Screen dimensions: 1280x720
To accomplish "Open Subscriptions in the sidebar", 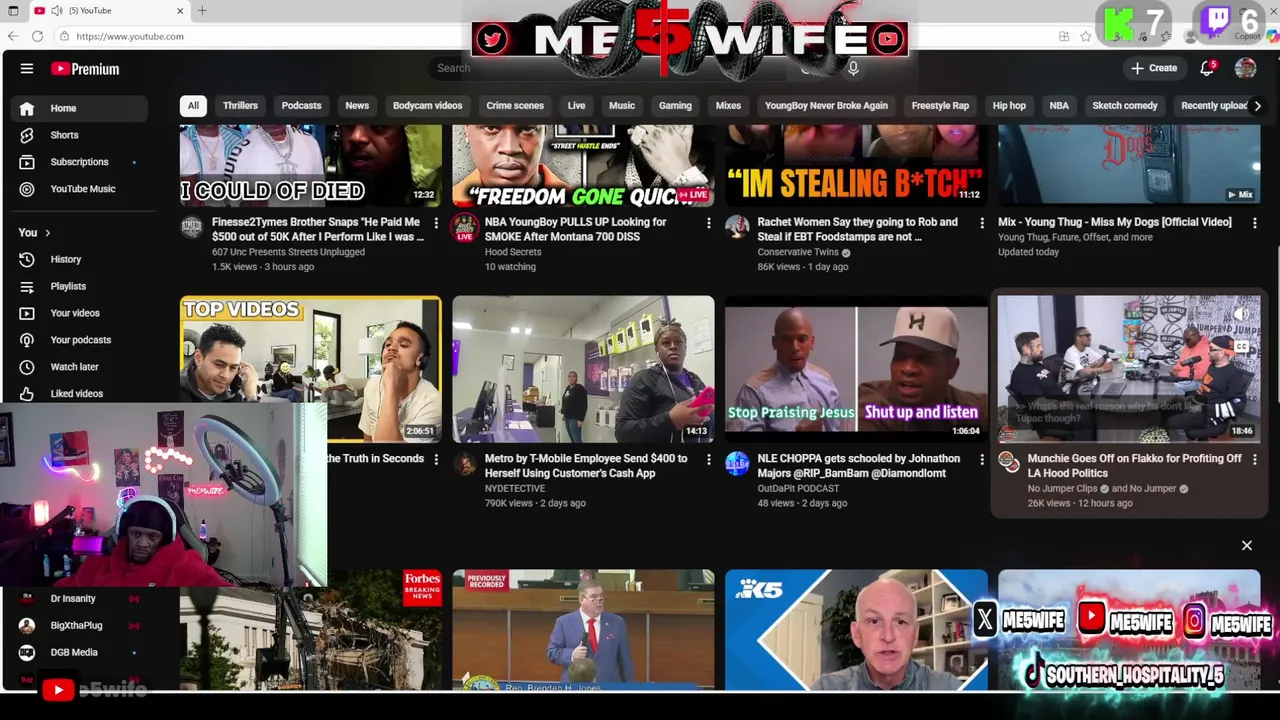I will point(79,162).
